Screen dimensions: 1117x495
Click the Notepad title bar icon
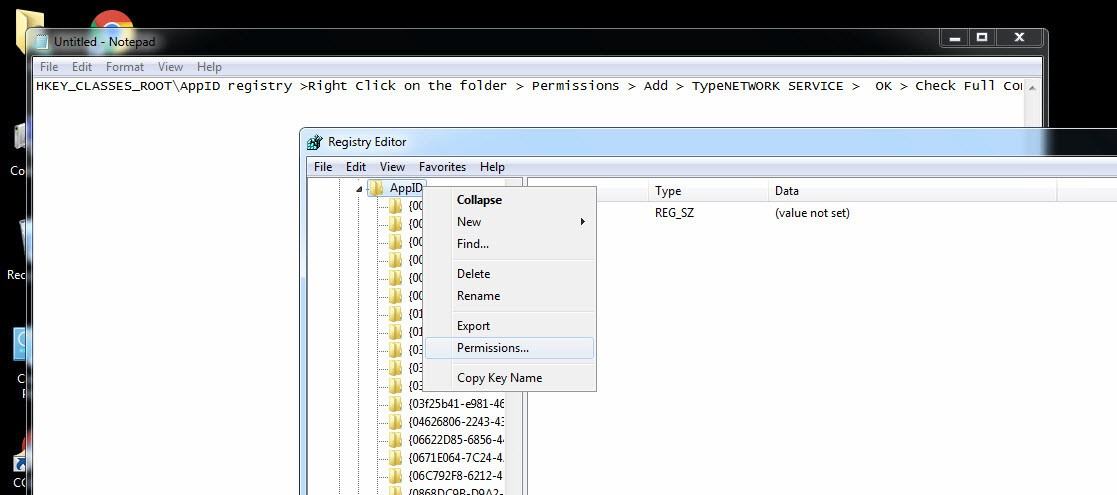point(41,42)
